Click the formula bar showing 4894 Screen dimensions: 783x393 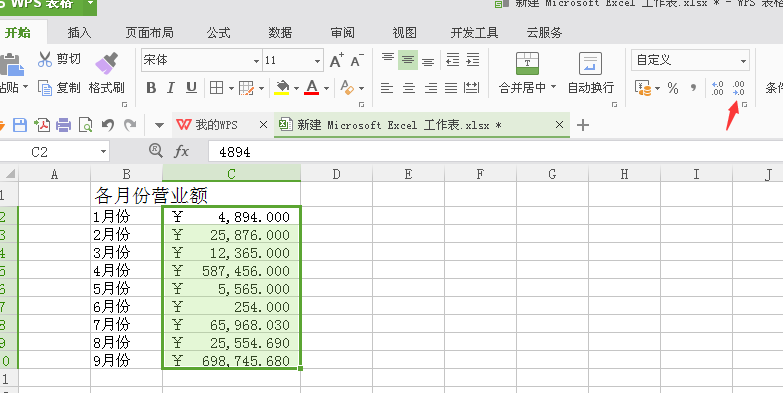click(494, 151)
